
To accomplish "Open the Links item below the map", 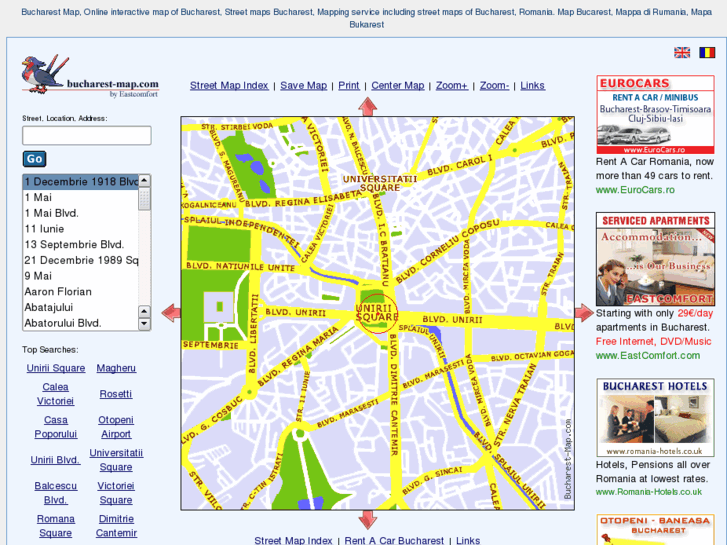I will coord(468,541).
